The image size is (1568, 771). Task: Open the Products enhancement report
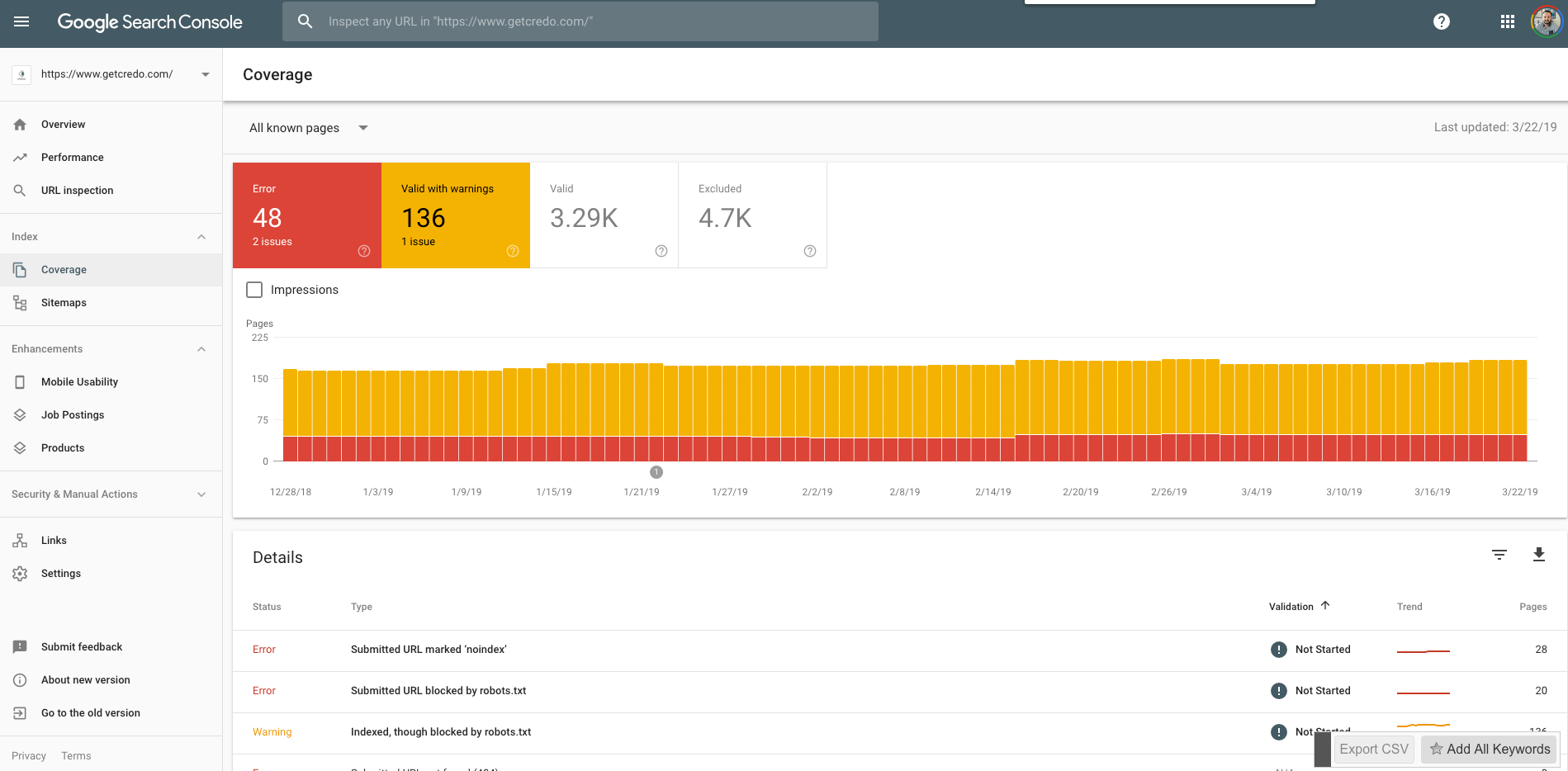63,447
